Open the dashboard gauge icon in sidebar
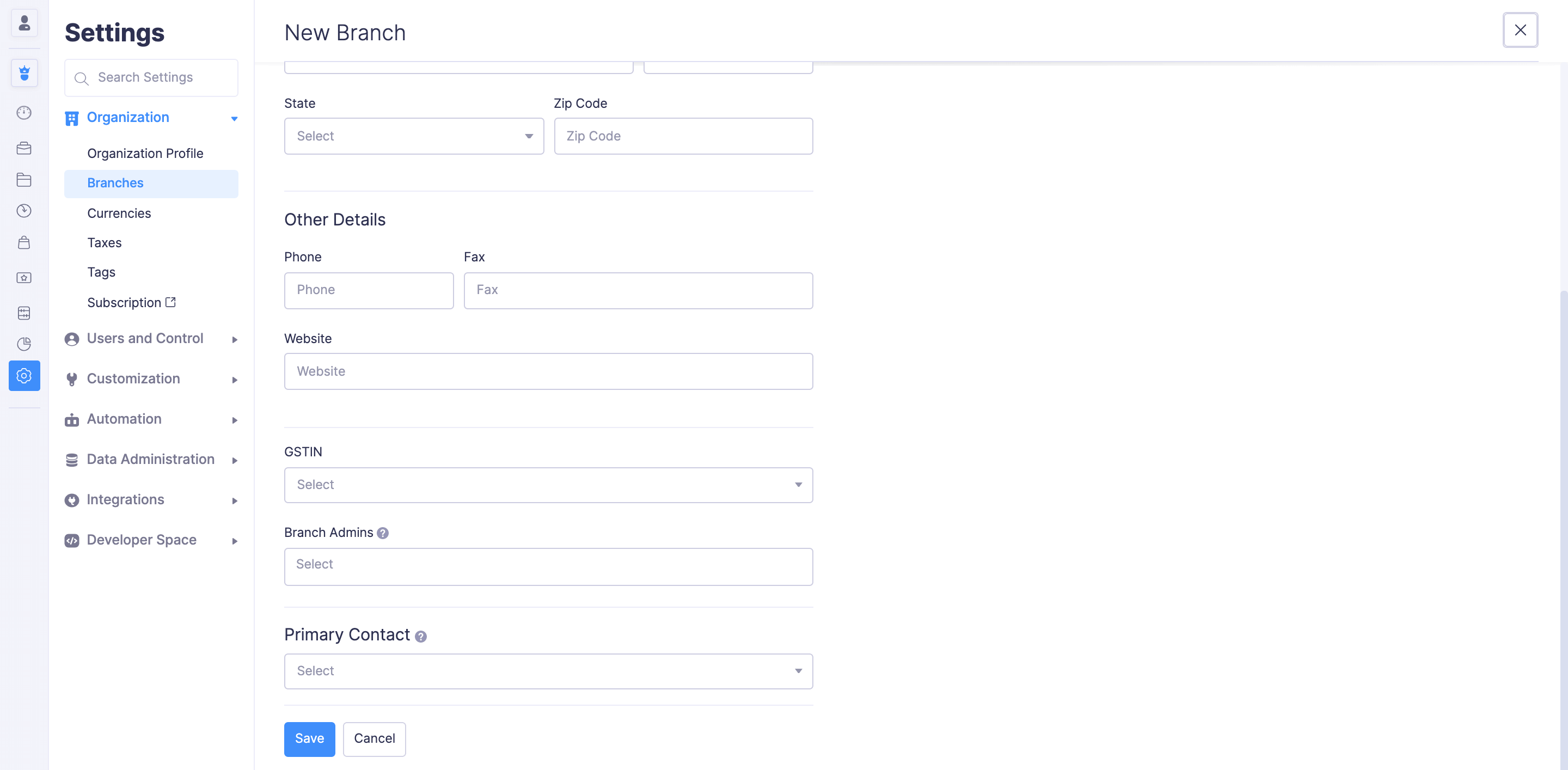 point(24,113)
